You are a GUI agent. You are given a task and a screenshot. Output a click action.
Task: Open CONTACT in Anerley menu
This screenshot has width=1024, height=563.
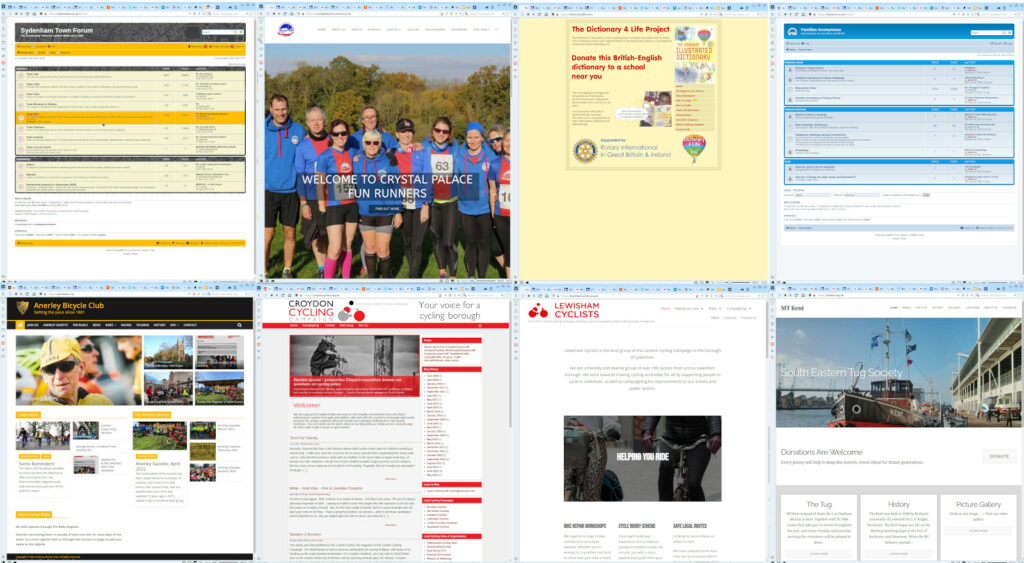190,325
